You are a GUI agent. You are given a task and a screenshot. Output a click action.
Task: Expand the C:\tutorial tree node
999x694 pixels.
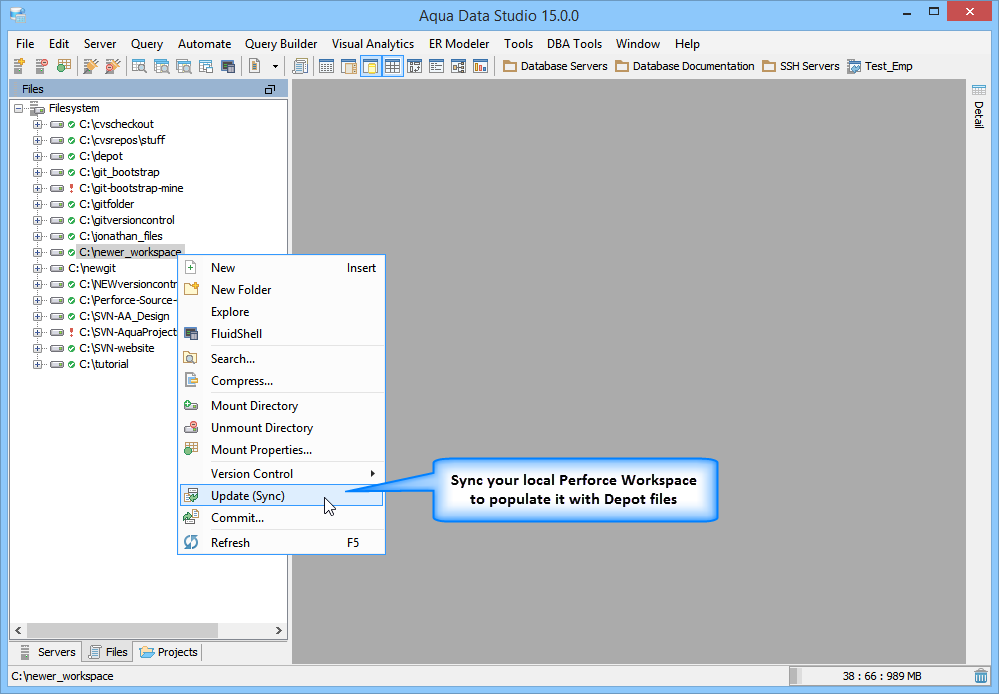(38, 365)
